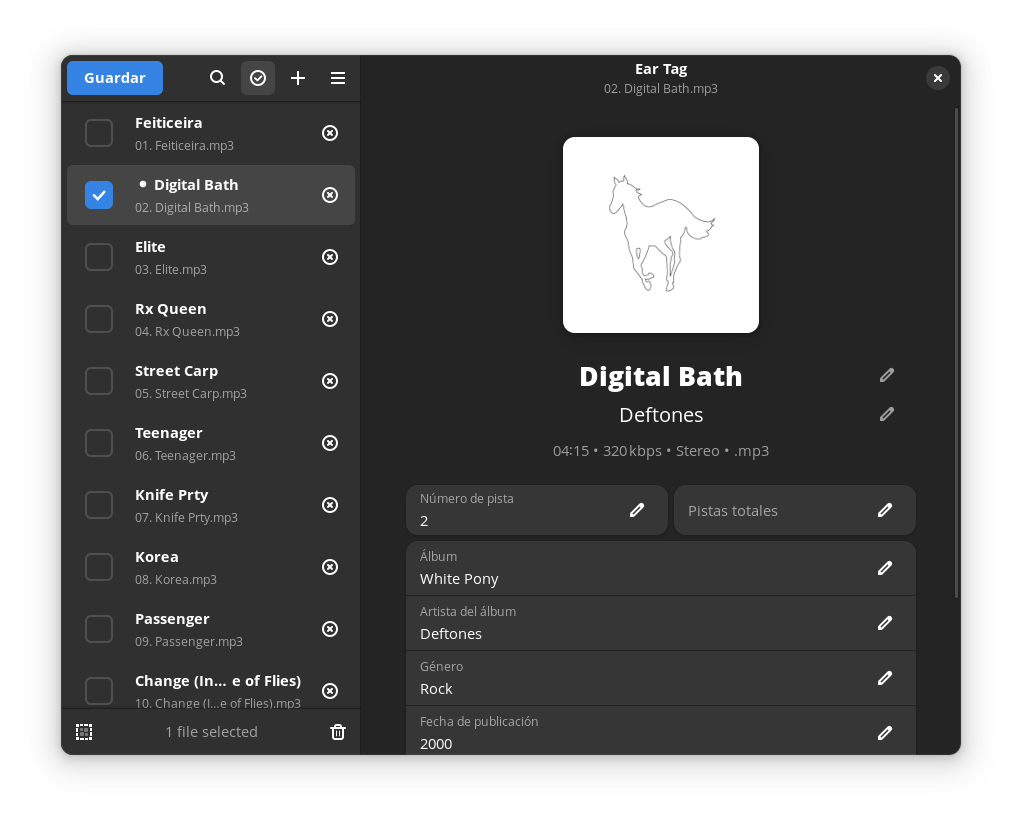The width and height of the screenshot is (1022, 822).
Task: Remove Change (In the House of Flies) file
Action: (330, 690)
